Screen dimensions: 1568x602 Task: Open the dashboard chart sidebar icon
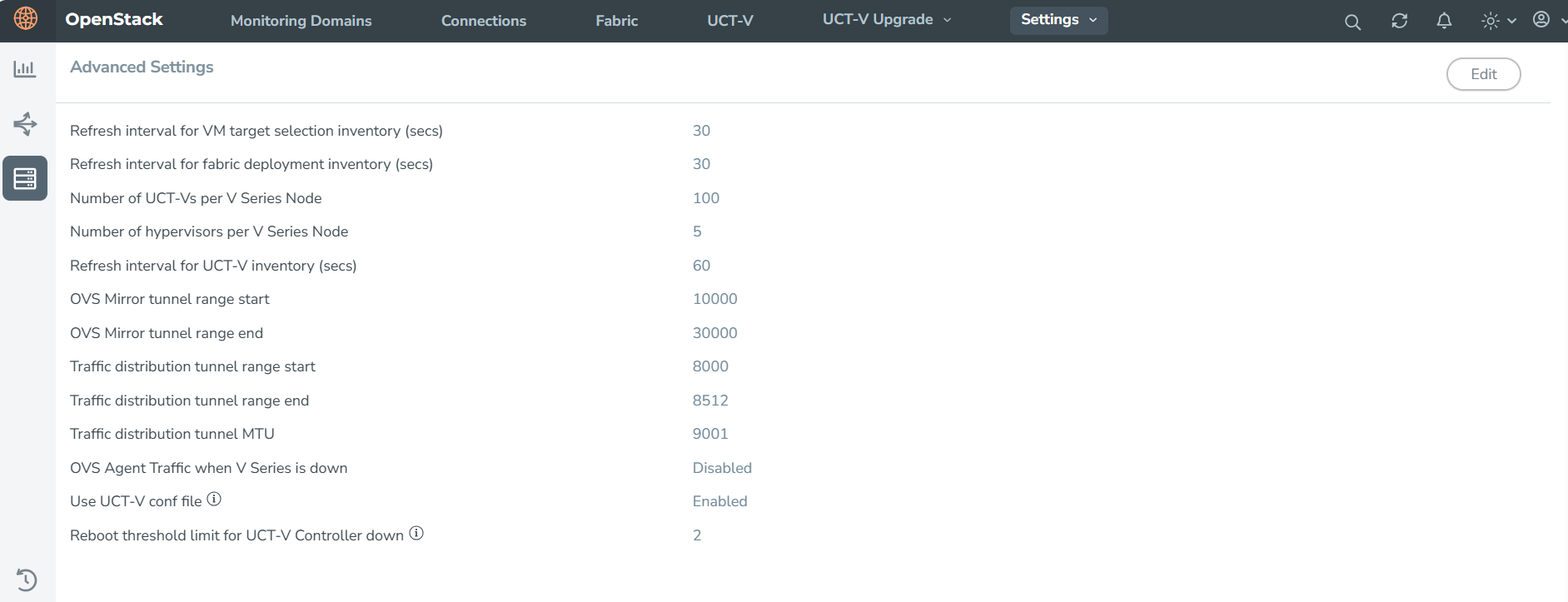25,69
